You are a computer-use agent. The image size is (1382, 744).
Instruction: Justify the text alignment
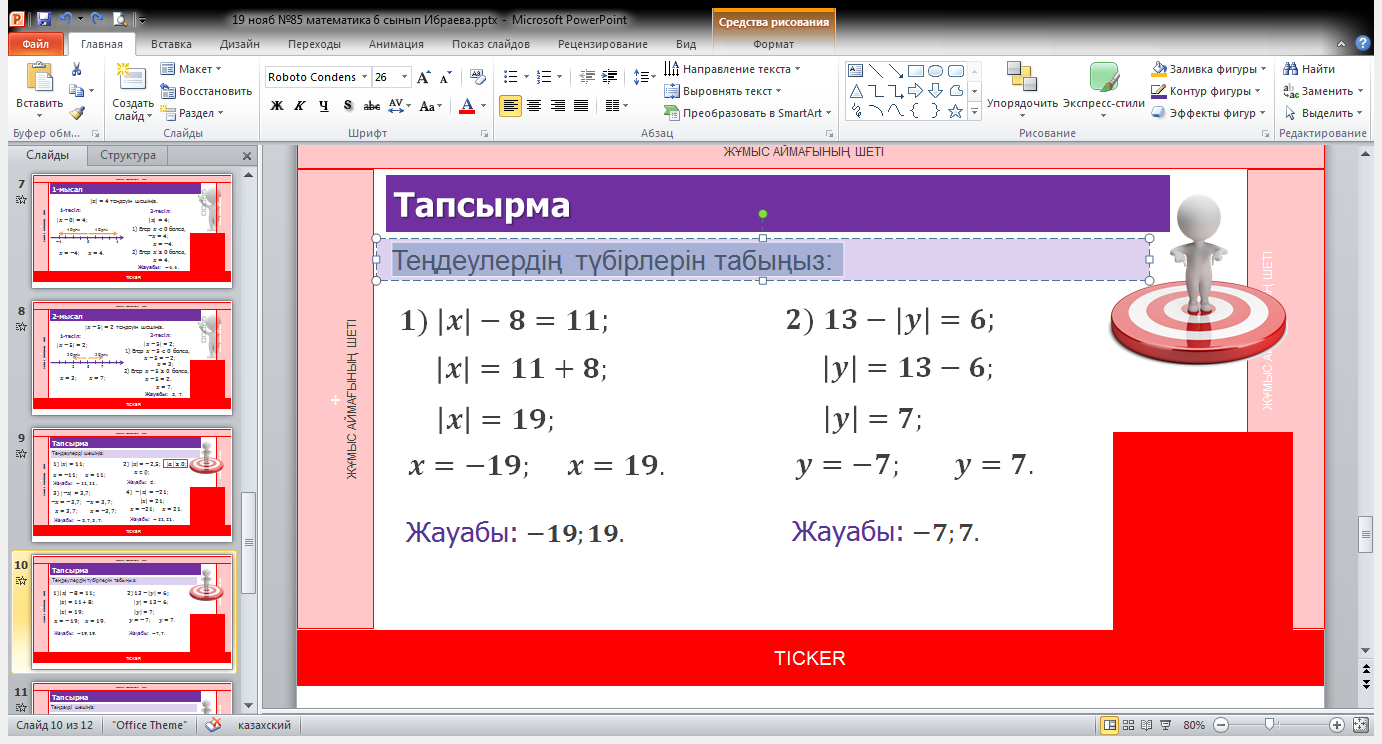click(582, 106)
